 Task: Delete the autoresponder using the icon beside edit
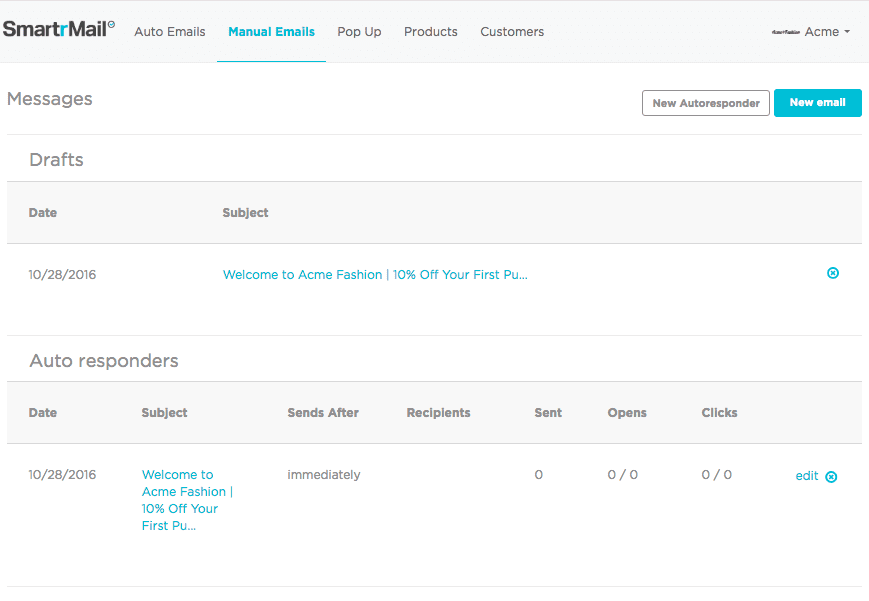point(831,477)
